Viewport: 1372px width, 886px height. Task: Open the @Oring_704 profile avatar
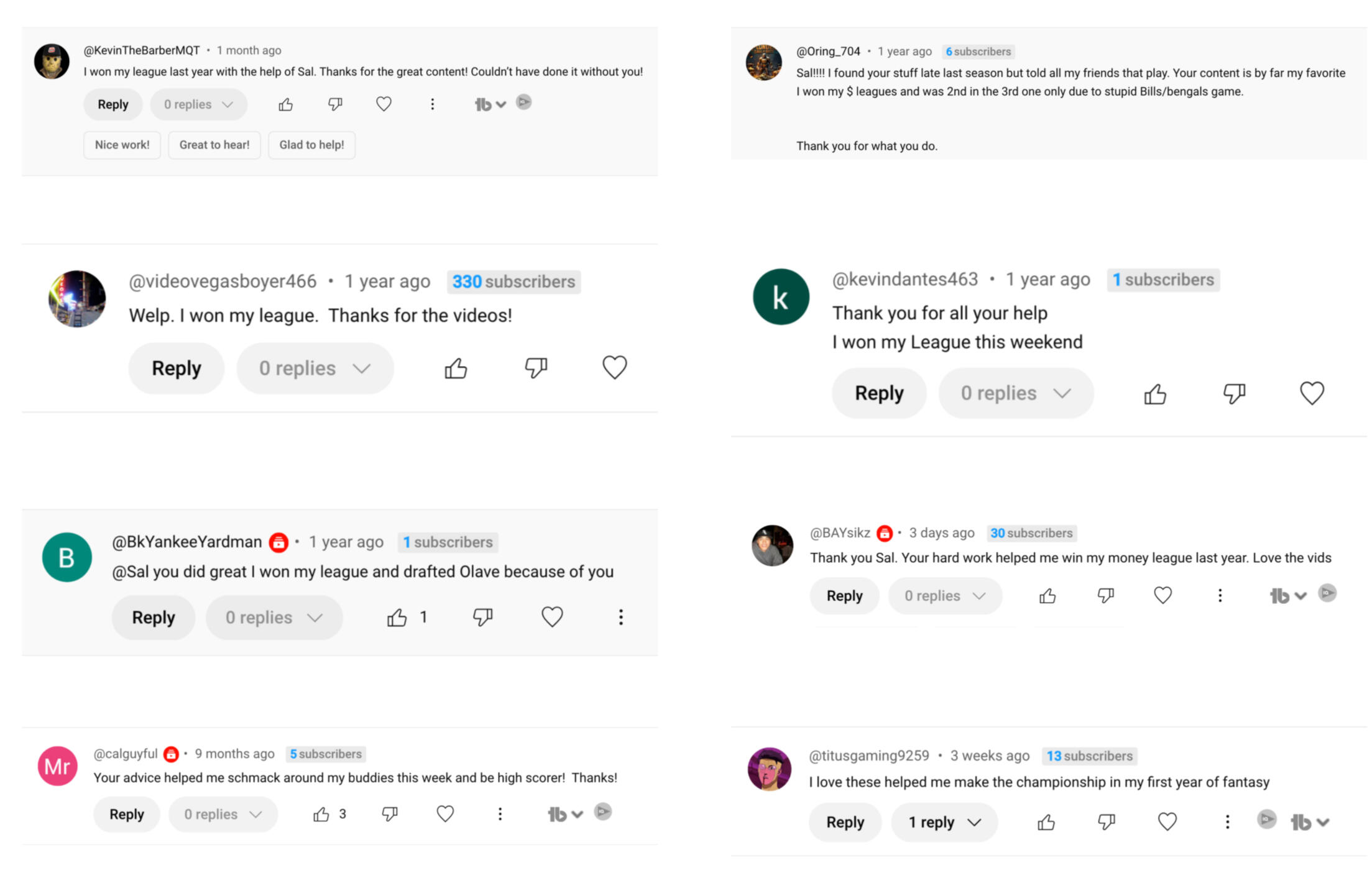click(763, 62)
